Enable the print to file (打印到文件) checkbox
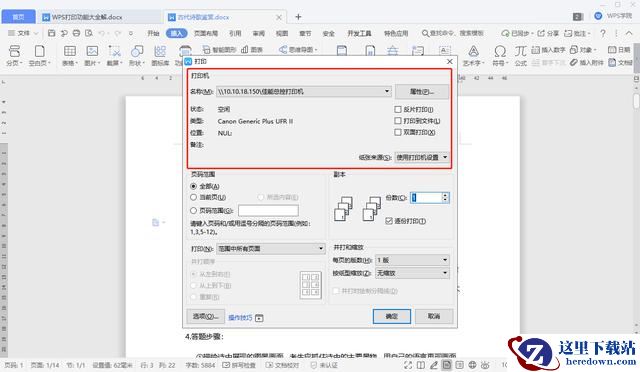Screen dimensions: 640x372 (398, 121)
